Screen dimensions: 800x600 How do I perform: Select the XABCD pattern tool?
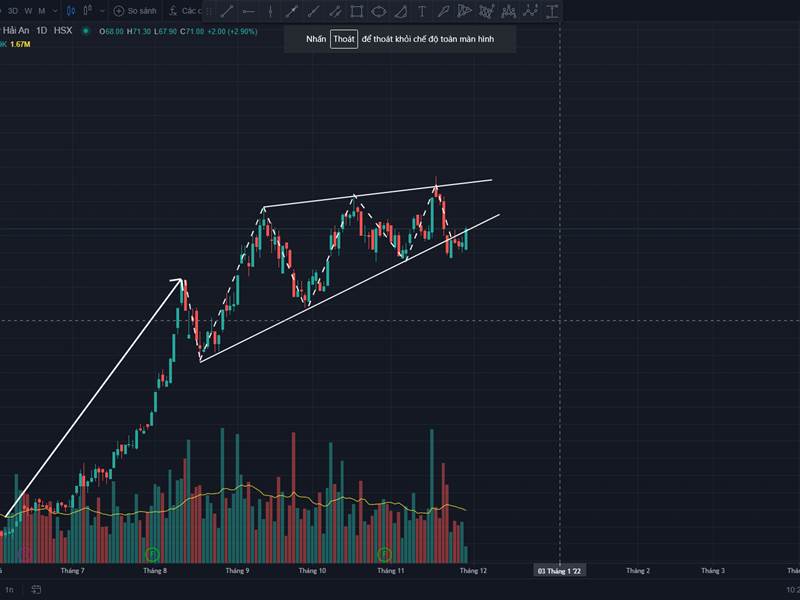tap(487, 11)
